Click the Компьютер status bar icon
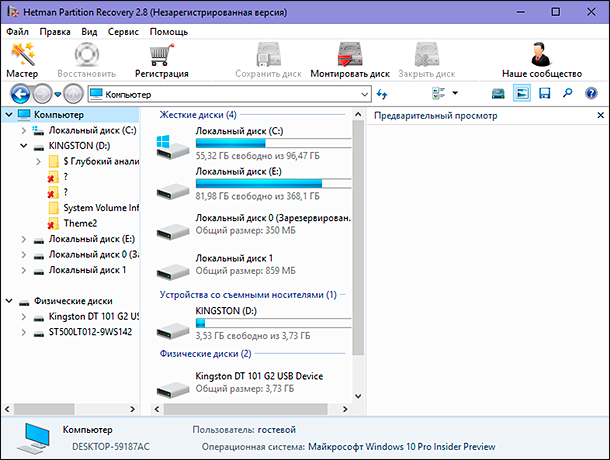Image resolution: width=610 pixels, height=460 pixels. click(34, 438)
